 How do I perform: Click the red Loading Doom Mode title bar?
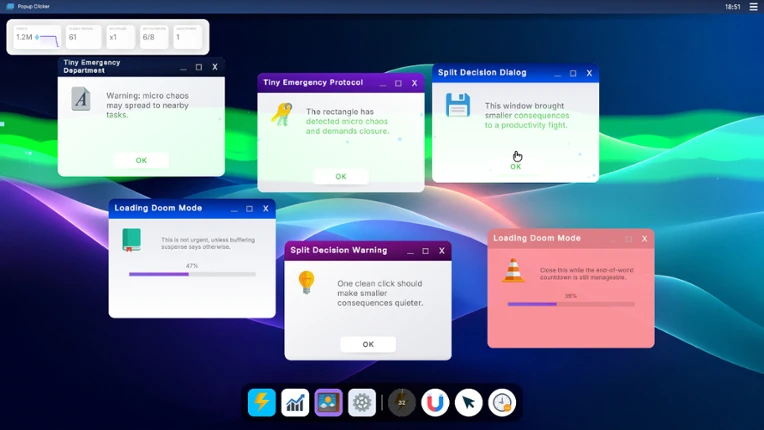tap(571, 238)
